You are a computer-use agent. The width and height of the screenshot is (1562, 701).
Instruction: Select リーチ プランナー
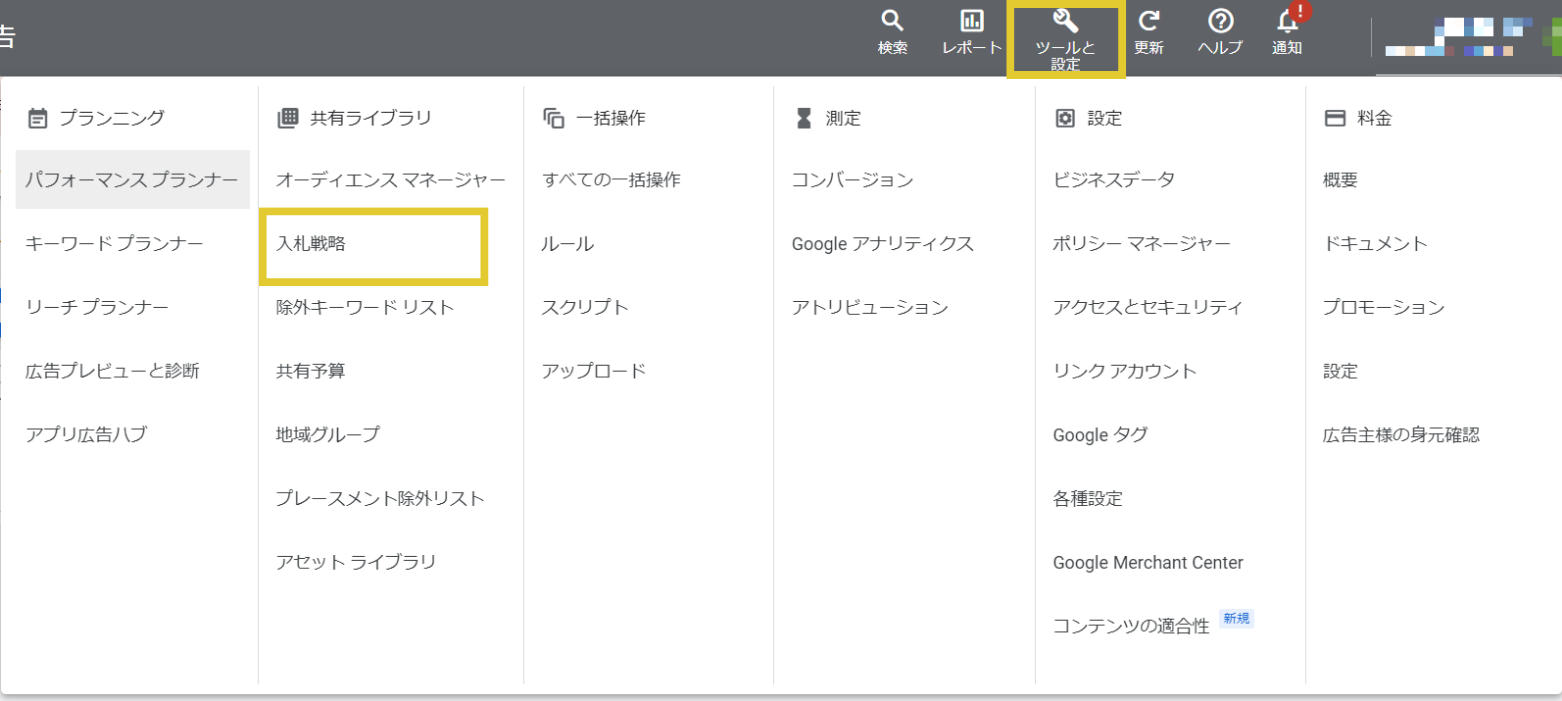click(97, 307)
